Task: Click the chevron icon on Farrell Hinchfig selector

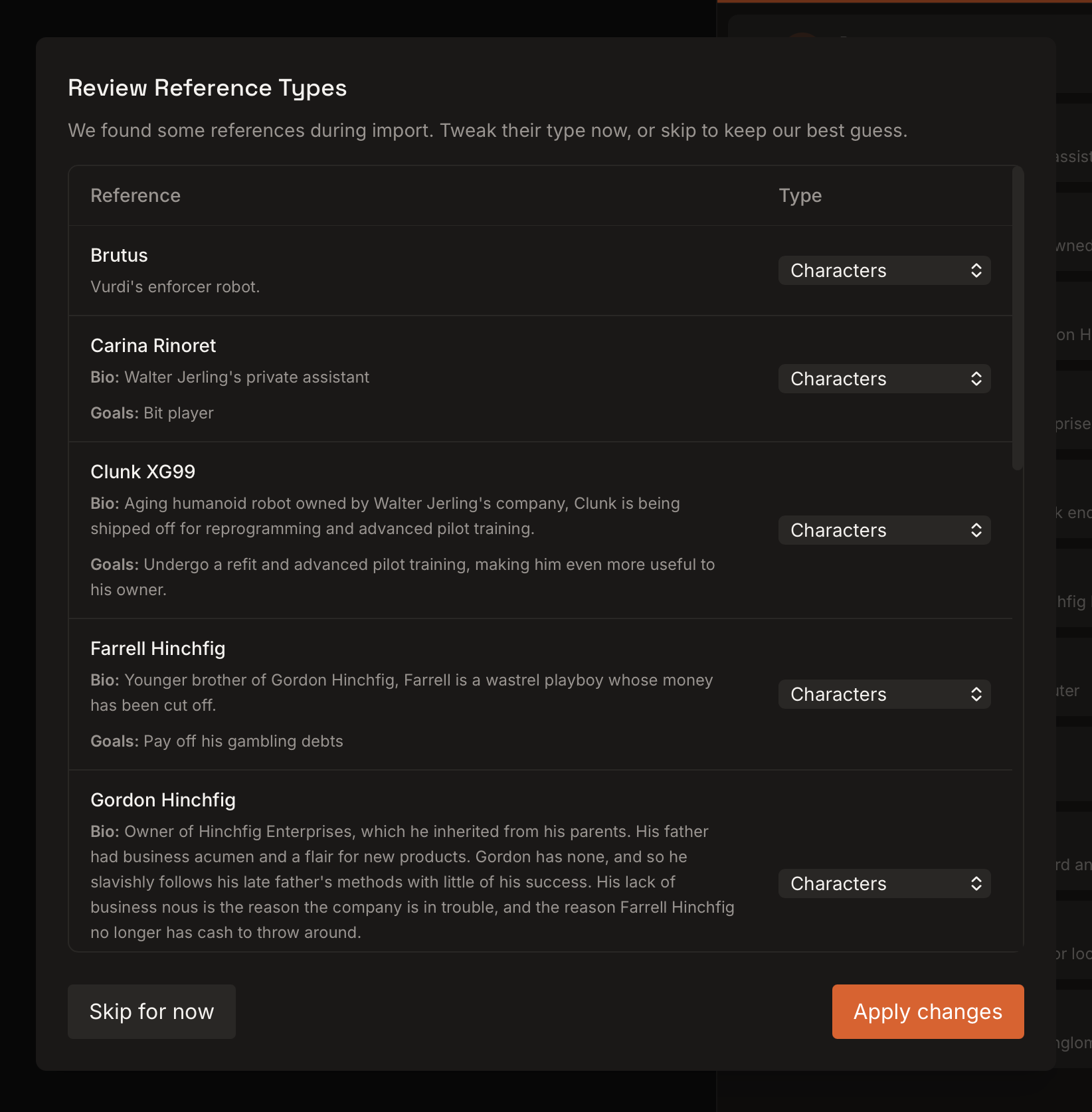Action: pos(976,694)
